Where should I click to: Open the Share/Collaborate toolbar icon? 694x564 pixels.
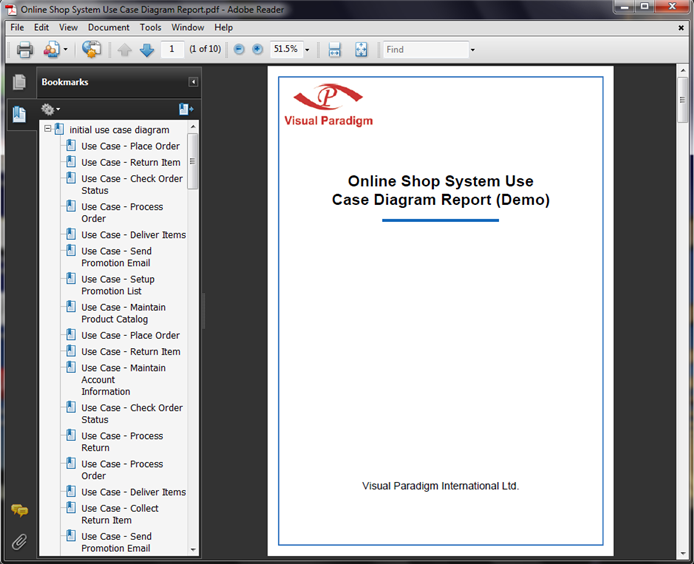[x=51, y=50]
